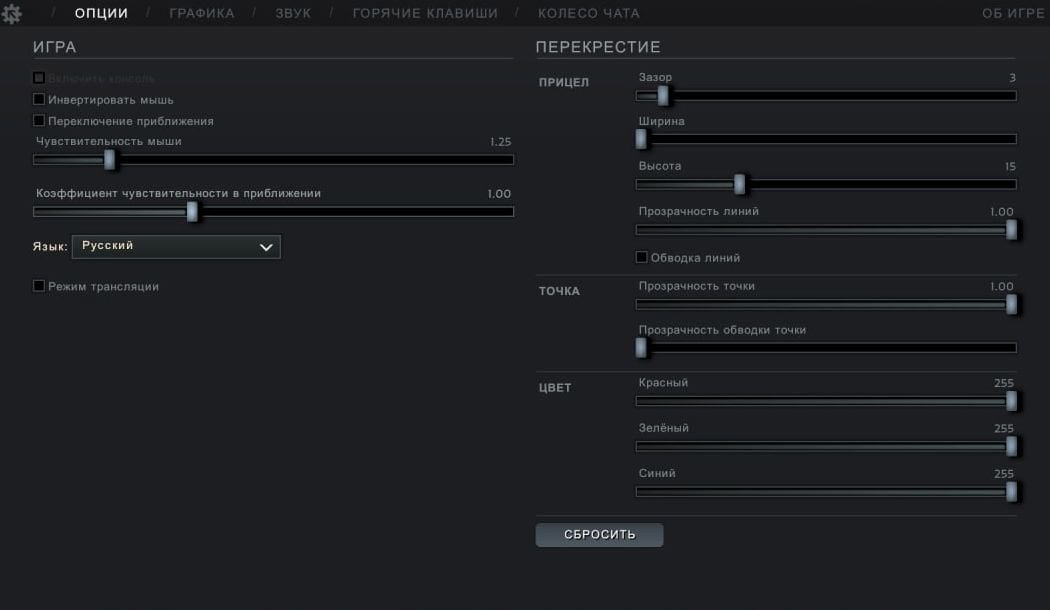Click the Чувствительность мыши slider handle
The height and width of the screenshot is (610, 1050).
[x=110, y=159]
